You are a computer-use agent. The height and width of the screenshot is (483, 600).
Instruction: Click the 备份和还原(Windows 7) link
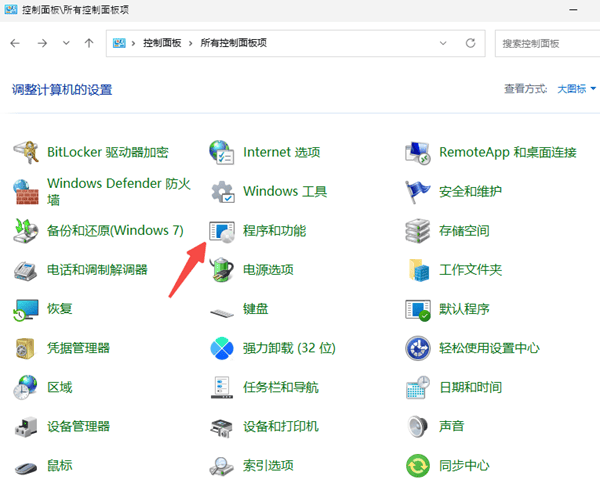tap(115, 231)
